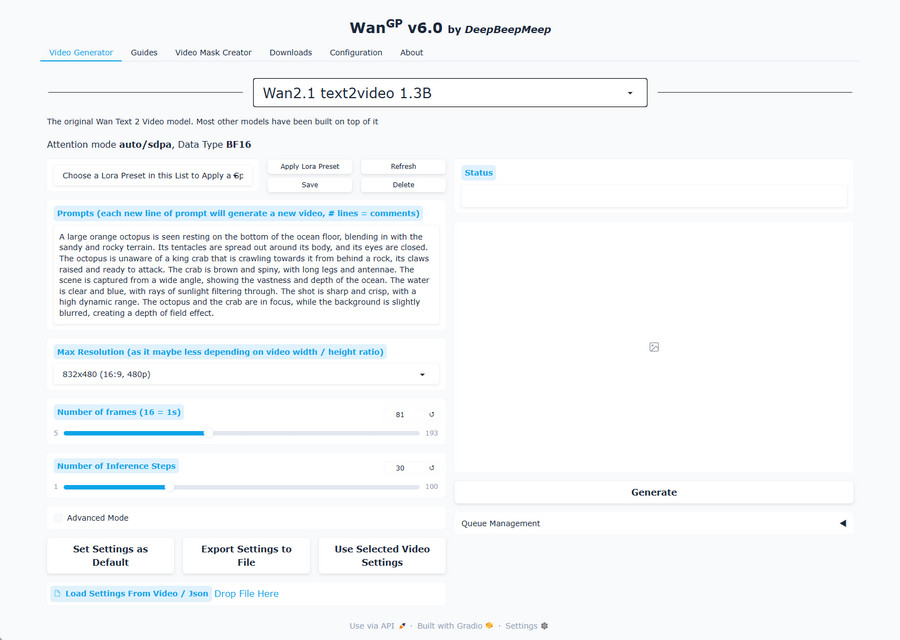Reset the Number of Inference Steps value
The image size is (900, 640).
(432, 468)
